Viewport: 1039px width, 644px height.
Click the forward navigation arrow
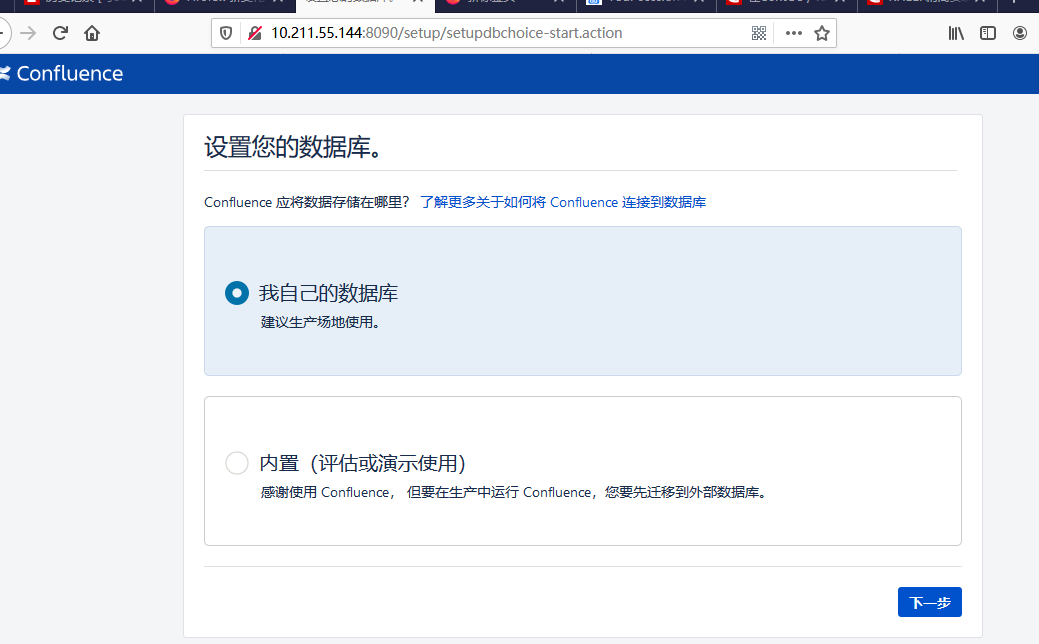[x=28, y=33]
